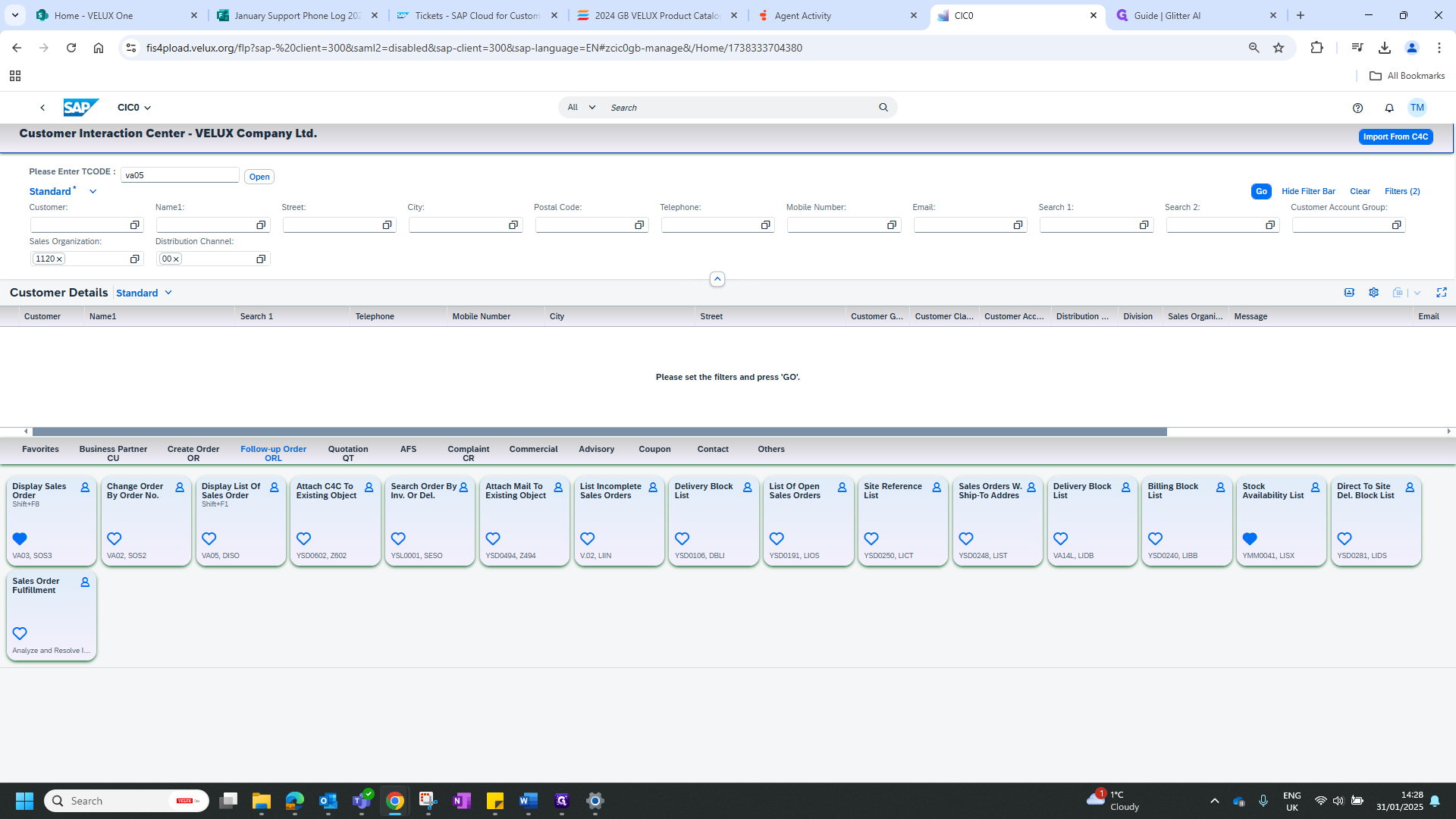Open Microsoft Teams from taskbar
Screen dimensions: 1456x819
coord(362,801)
